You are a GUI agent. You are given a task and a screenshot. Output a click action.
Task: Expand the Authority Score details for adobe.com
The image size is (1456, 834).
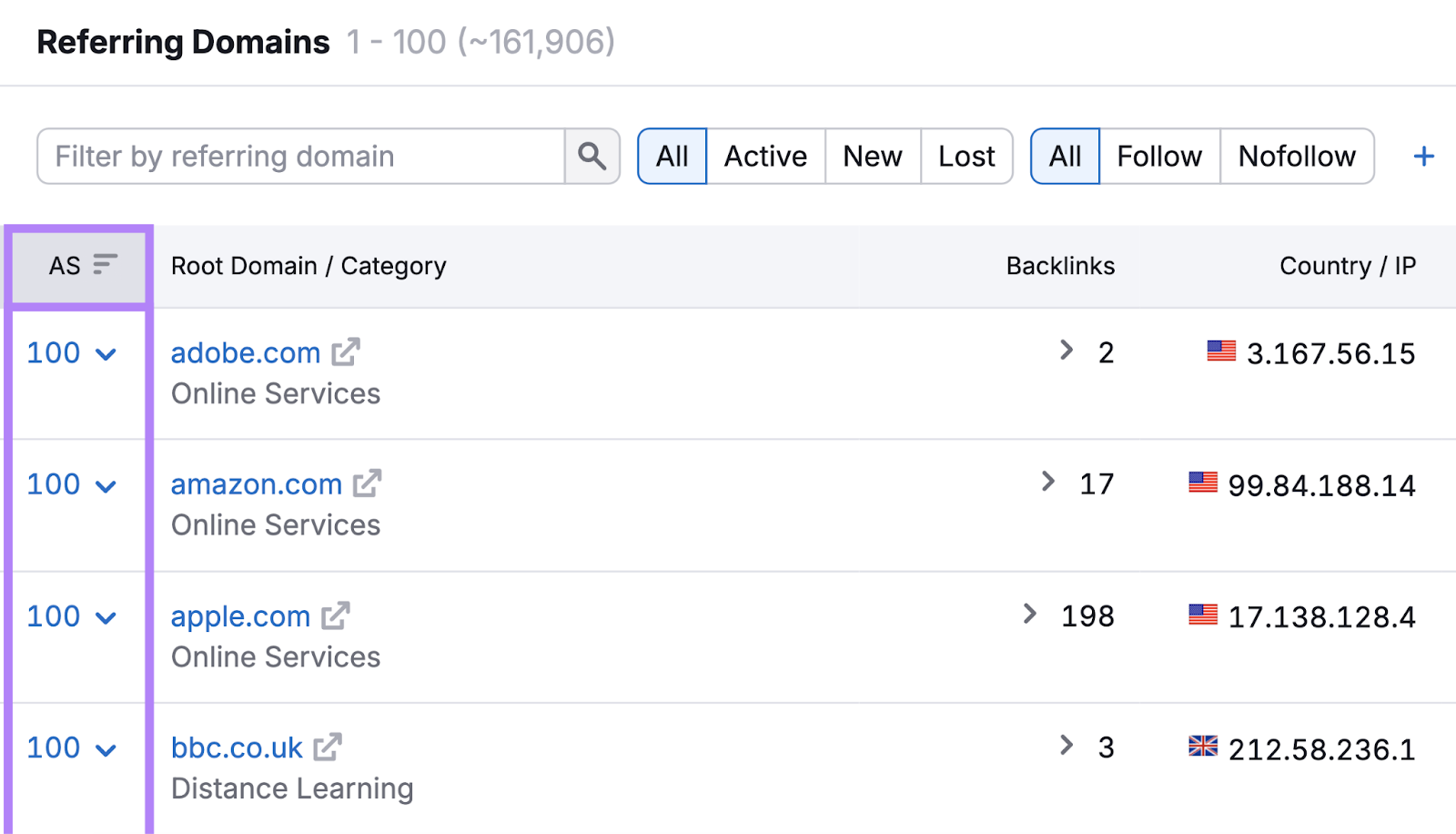coord(107,354)
